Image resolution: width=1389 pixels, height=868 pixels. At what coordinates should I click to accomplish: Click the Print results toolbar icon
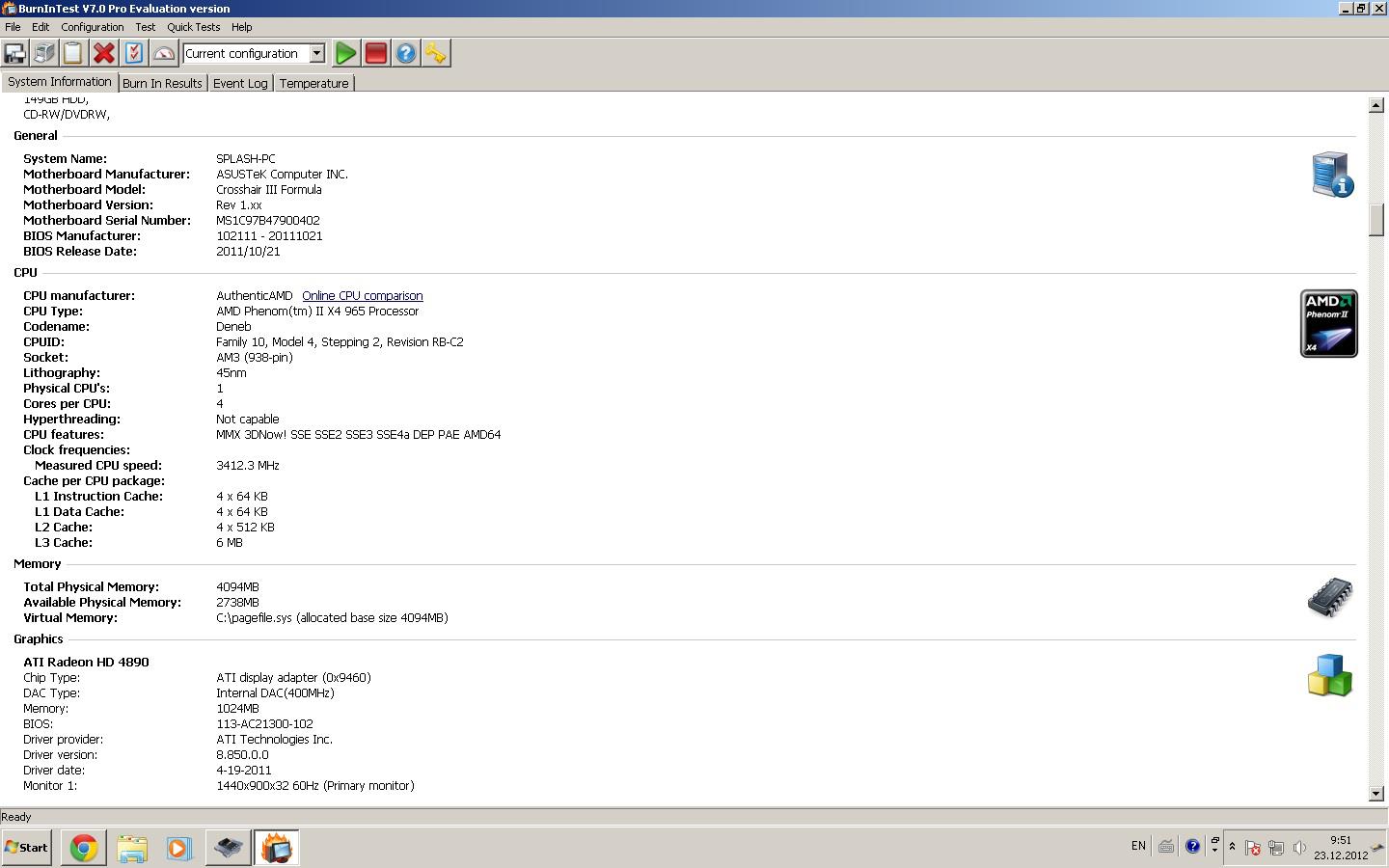point(44,53)
